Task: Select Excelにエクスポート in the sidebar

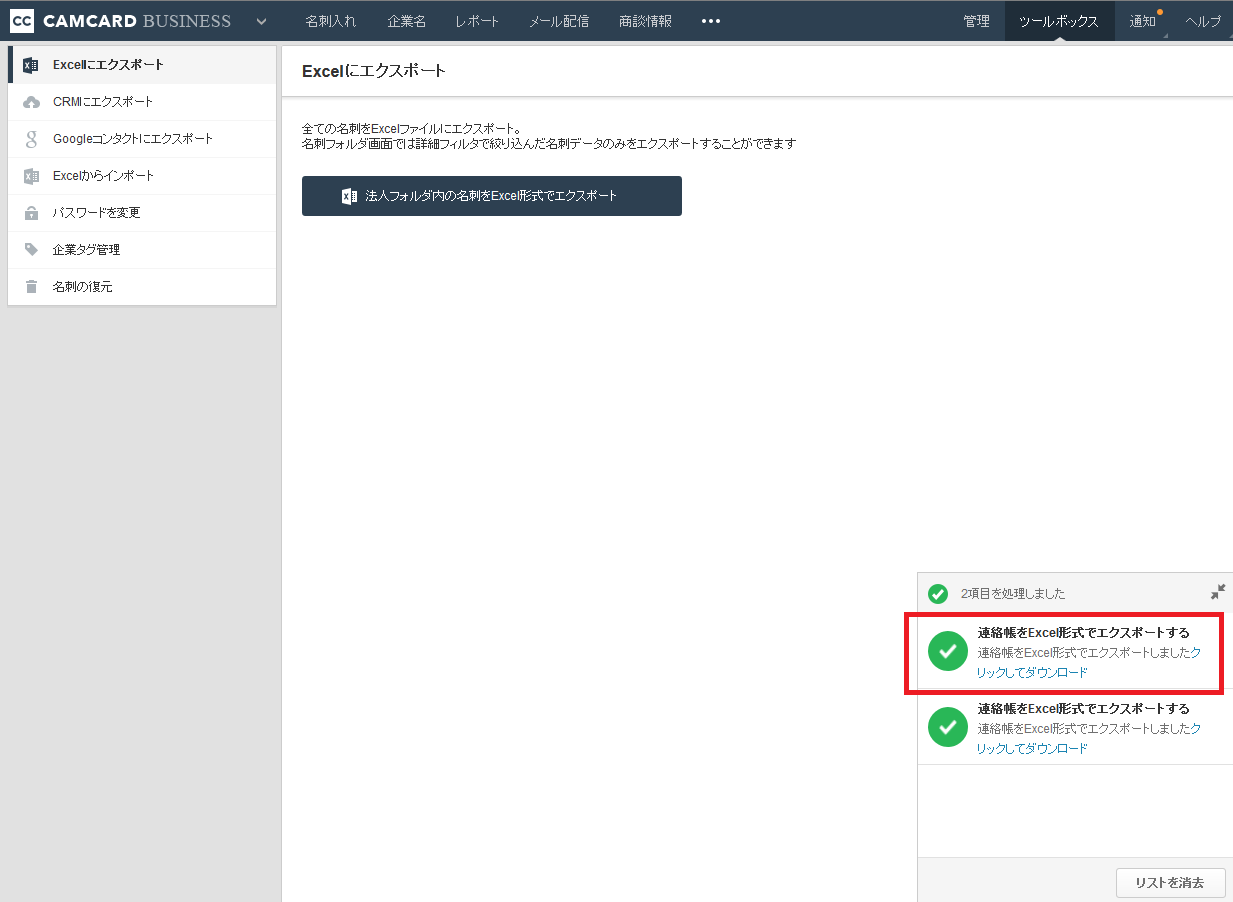Action: click(142, 65)
